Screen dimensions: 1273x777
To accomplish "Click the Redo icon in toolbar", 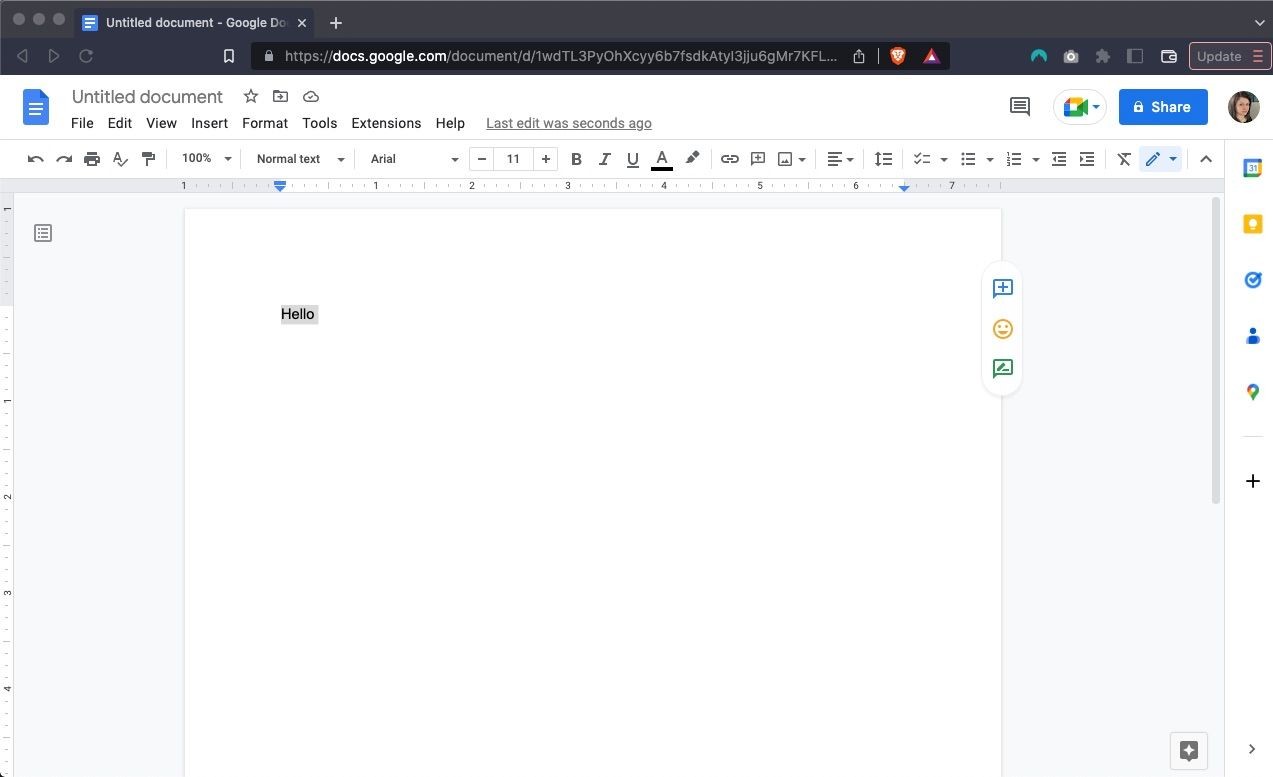I will pos(64,159).
